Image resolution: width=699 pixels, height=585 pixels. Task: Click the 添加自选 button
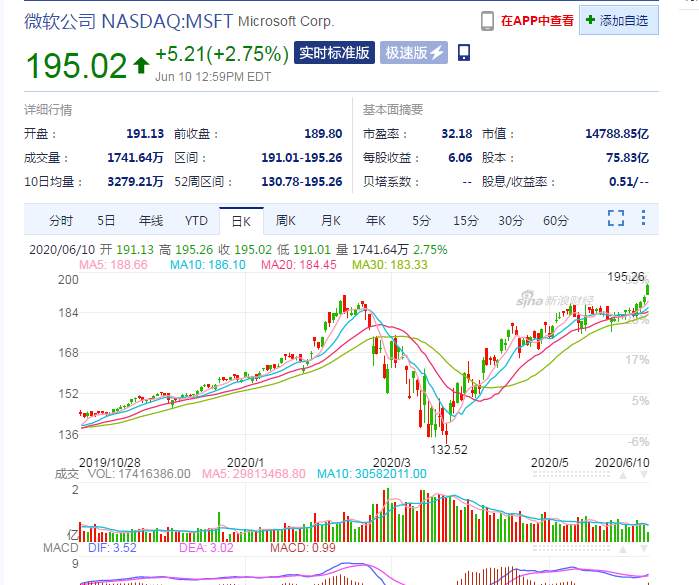pyautogui.click(x=619, y=21)
